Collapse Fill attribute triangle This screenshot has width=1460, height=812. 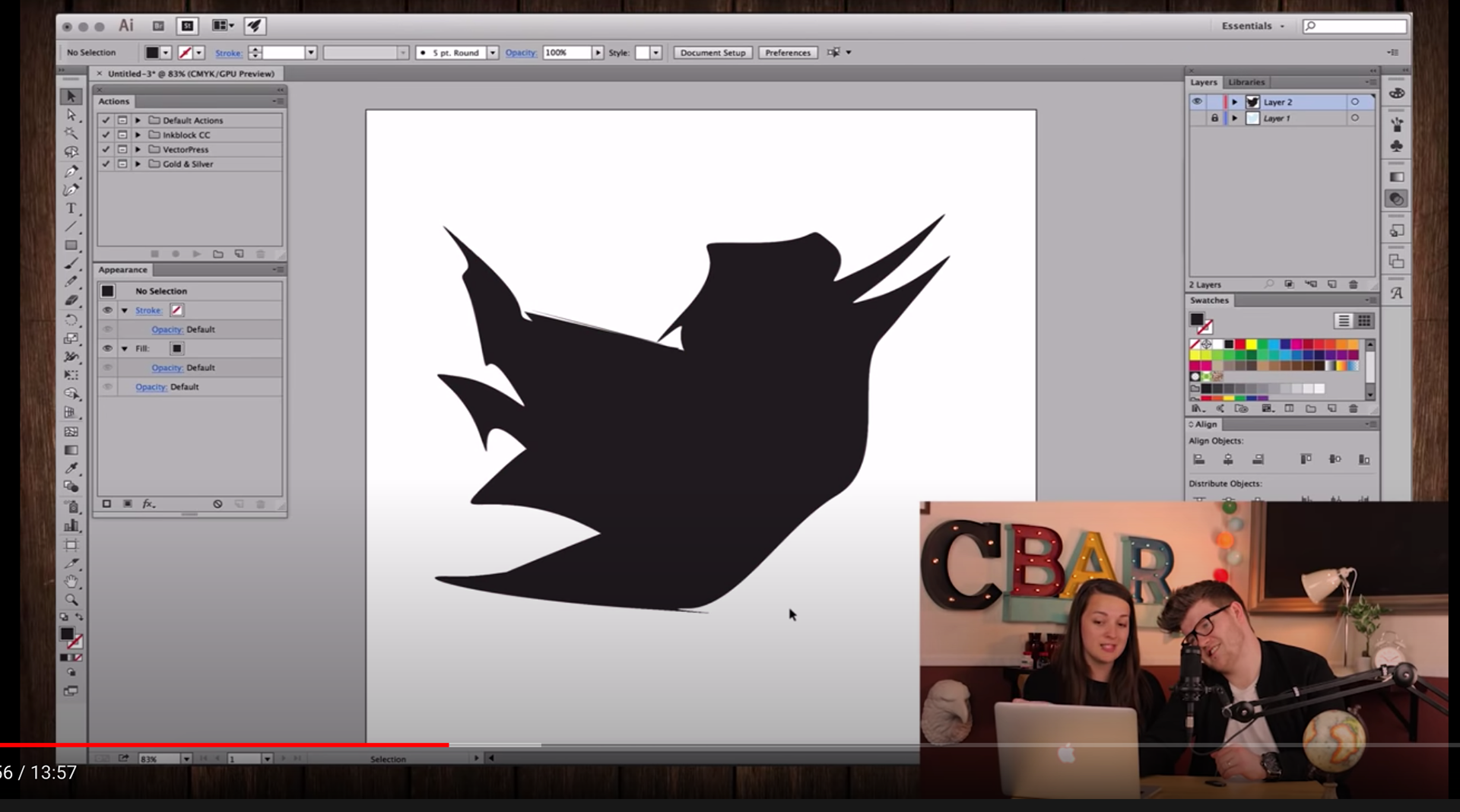(124, 348)
